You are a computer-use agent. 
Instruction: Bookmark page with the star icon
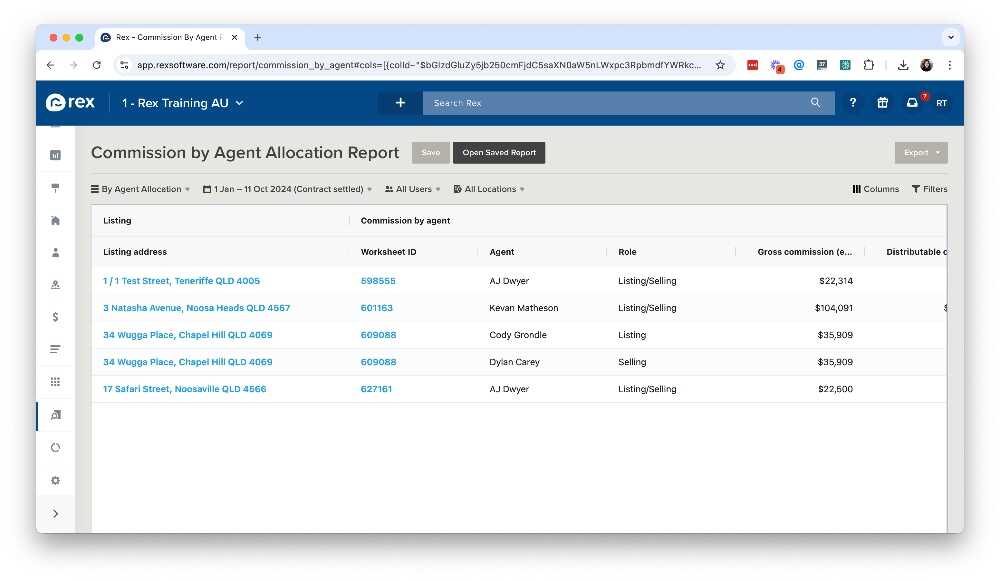720,65
